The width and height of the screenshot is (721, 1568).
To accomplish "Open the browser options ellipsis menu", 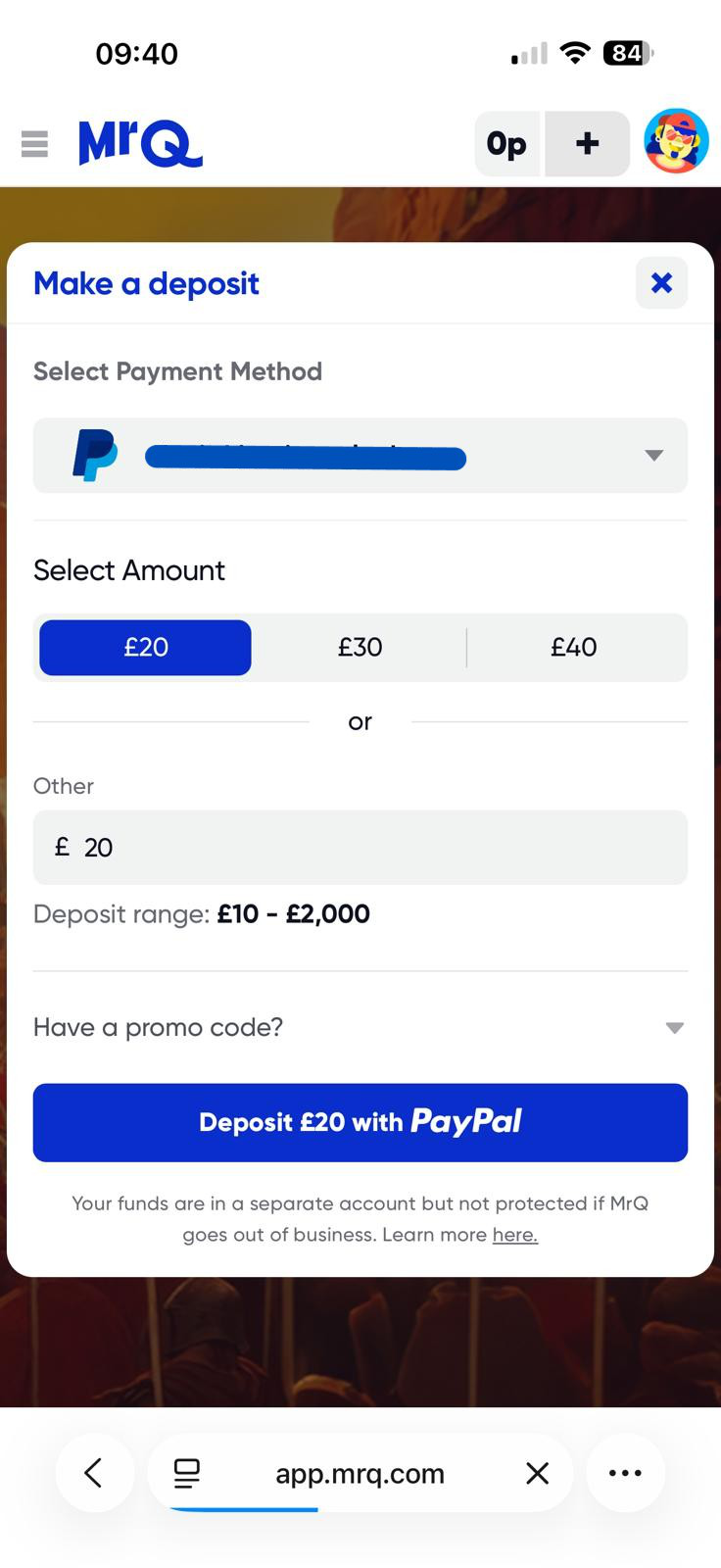I will click(625, 1473).
